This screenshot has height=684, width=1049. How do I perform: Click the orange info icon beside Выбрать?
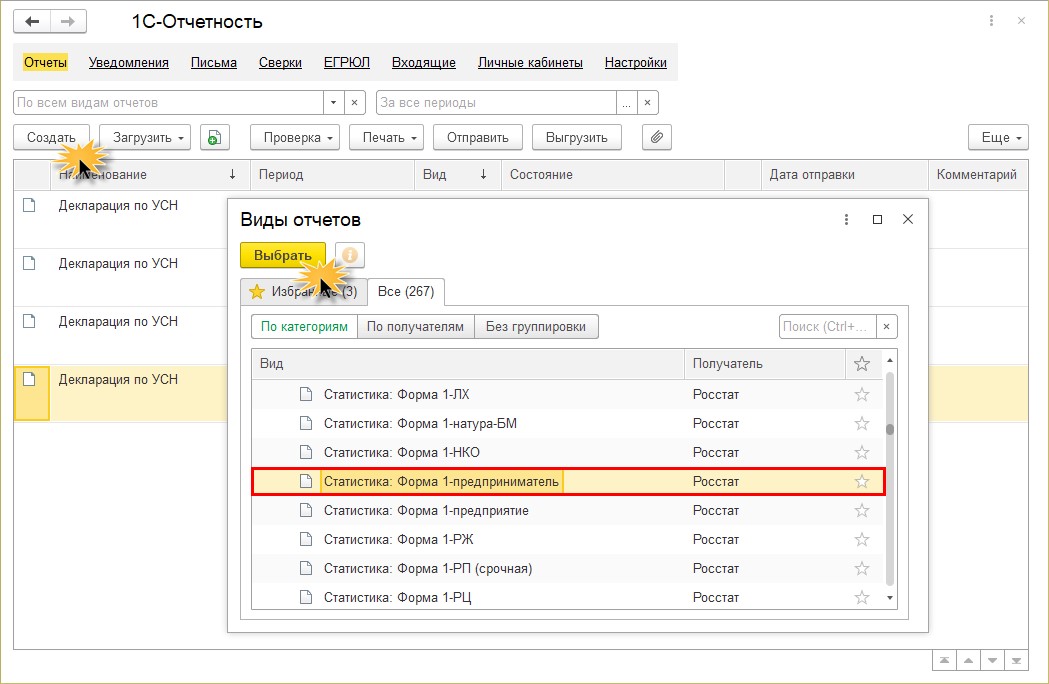point(349,255)
